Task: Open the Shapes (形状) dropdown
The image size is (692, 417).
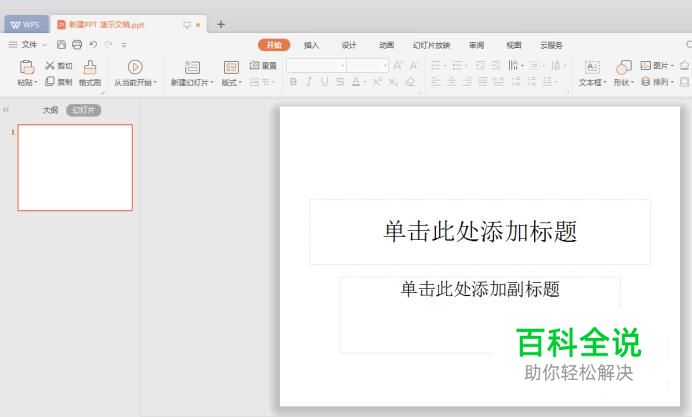Action: (623, 82)
